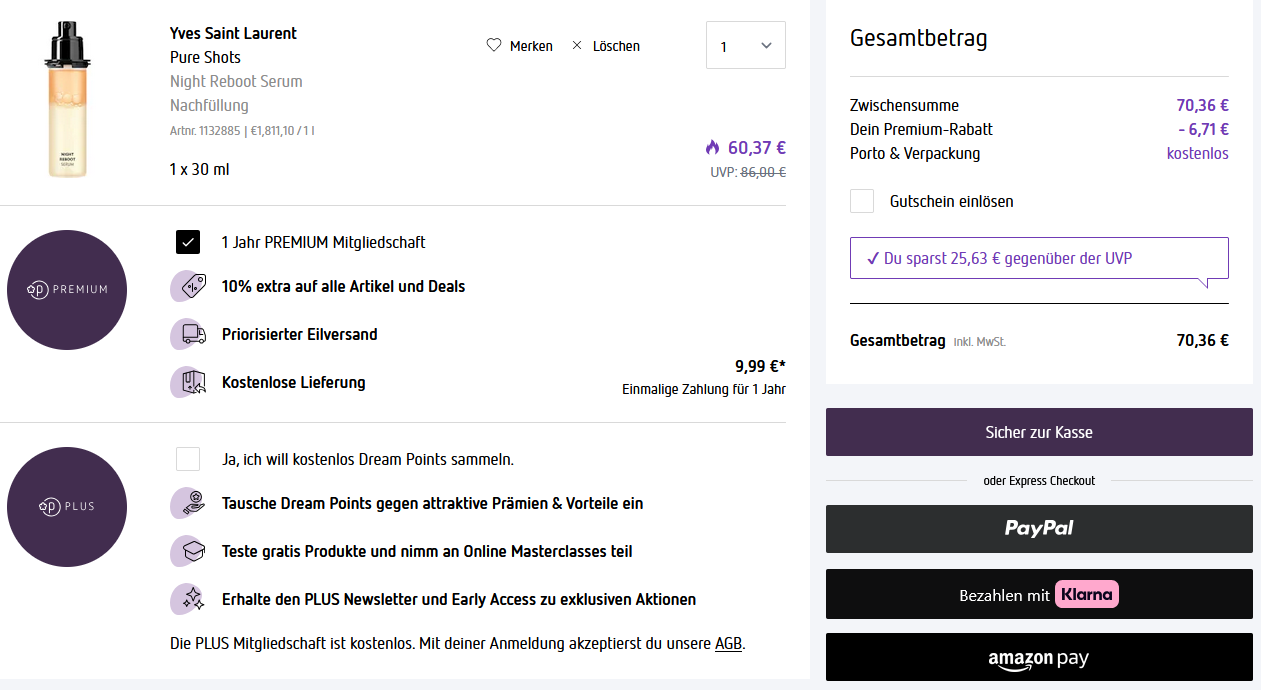Click the graduation cap Masterclasses icon
This screenshot has height=690, width=1261.
(188, 551)
